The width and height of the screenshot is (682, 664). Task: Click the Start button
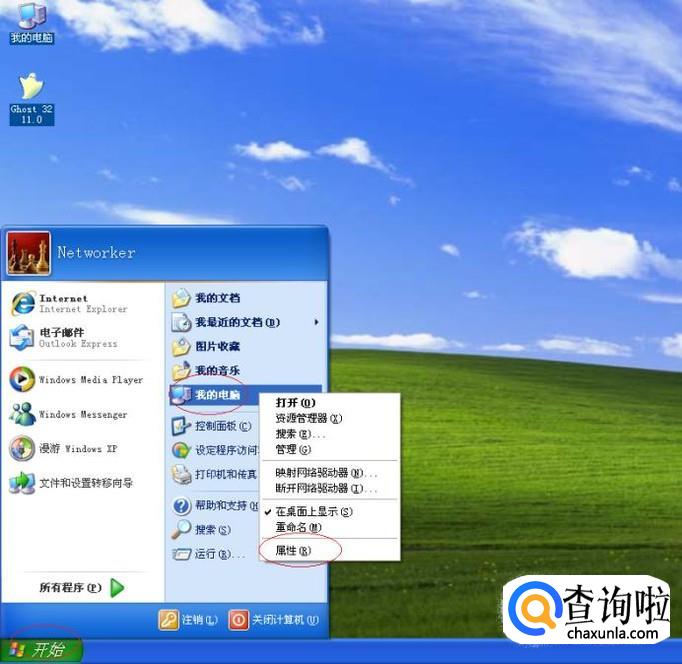point(41,651)
